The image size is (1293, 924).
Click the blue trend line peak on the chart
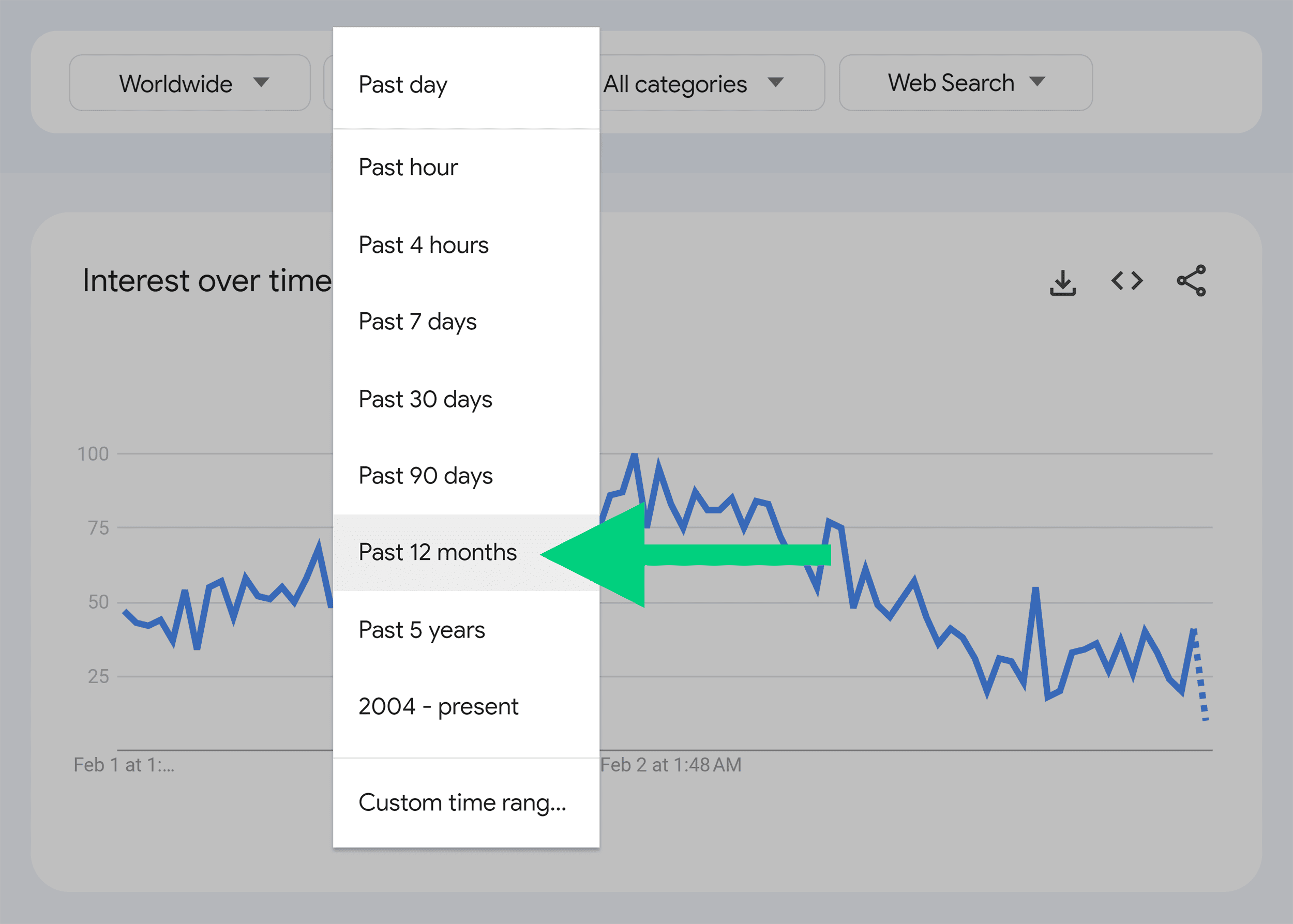pyautogui.click(x=635, y=455)
